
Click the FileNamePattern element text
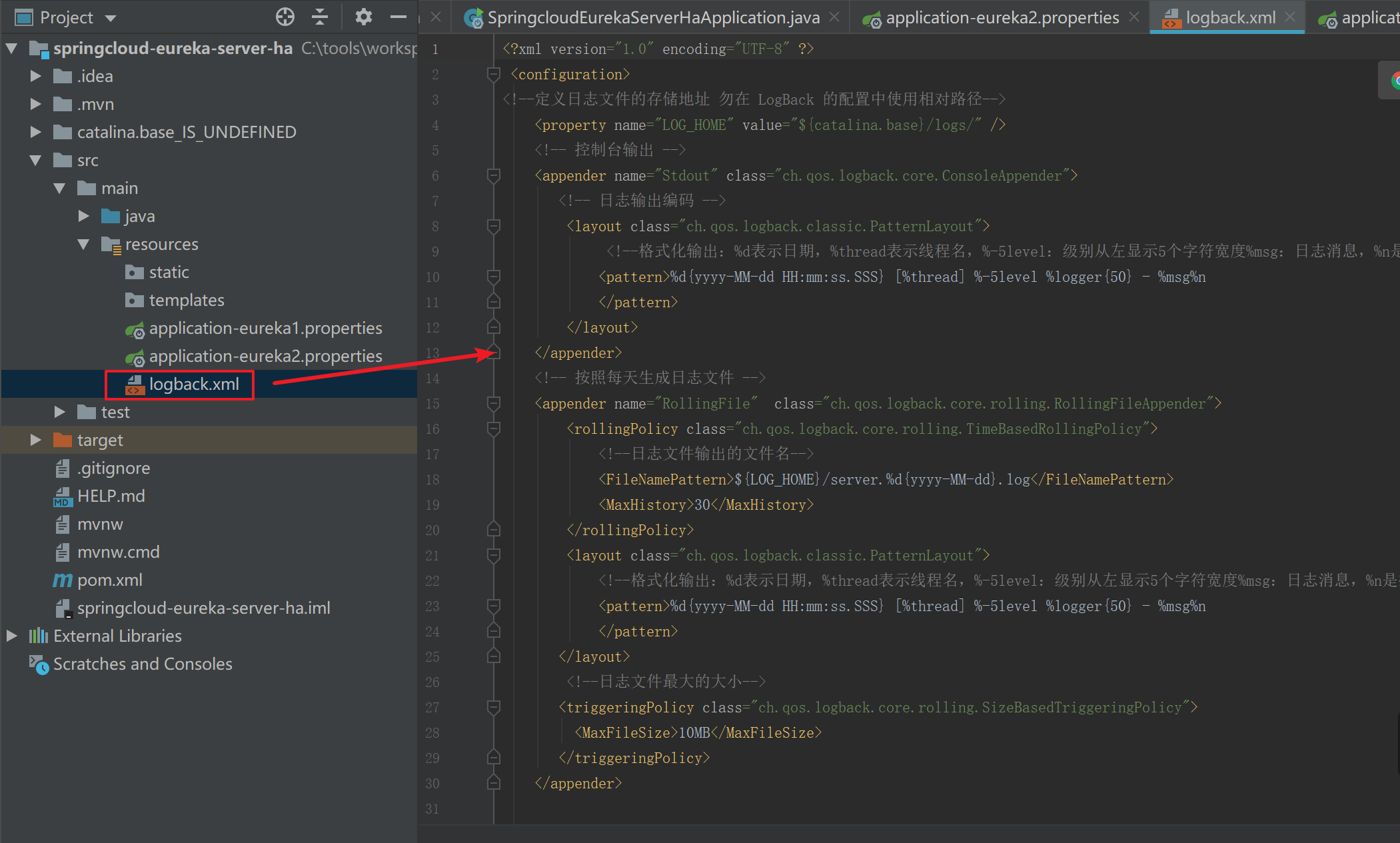(886, 479)
